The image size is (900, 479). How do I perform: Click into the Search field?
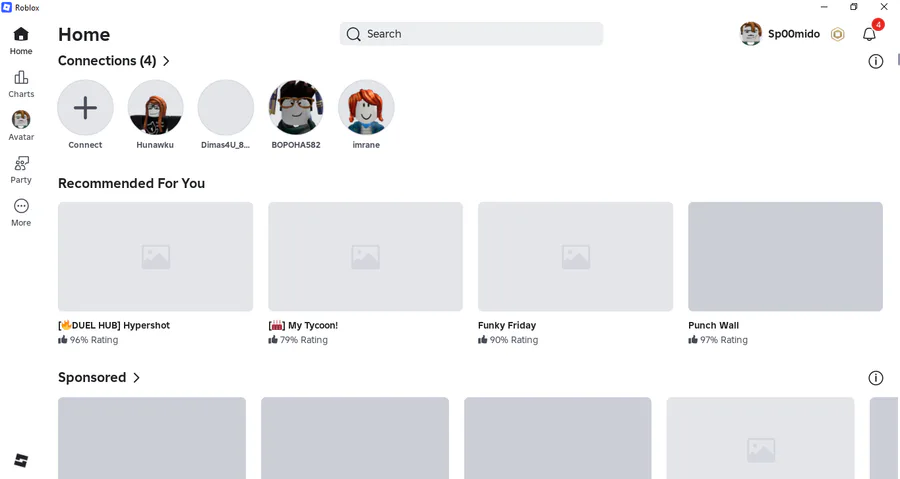click(x=471, y=34)
